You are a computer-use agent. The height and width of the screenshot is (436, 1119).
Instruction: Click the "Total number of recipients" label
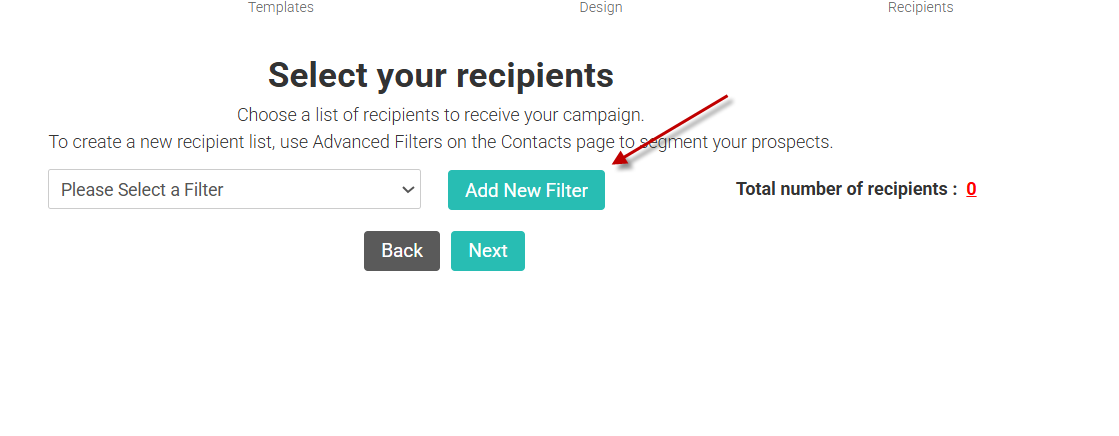coord(846,189)
